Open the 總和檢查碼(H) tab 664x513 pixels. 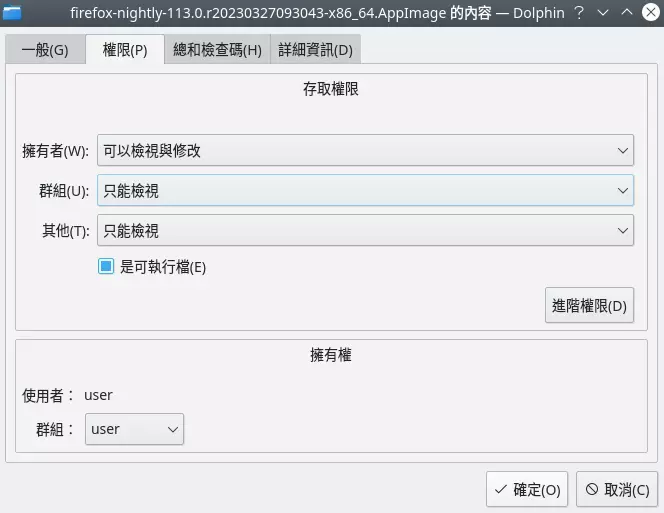(x=217, y=50)
